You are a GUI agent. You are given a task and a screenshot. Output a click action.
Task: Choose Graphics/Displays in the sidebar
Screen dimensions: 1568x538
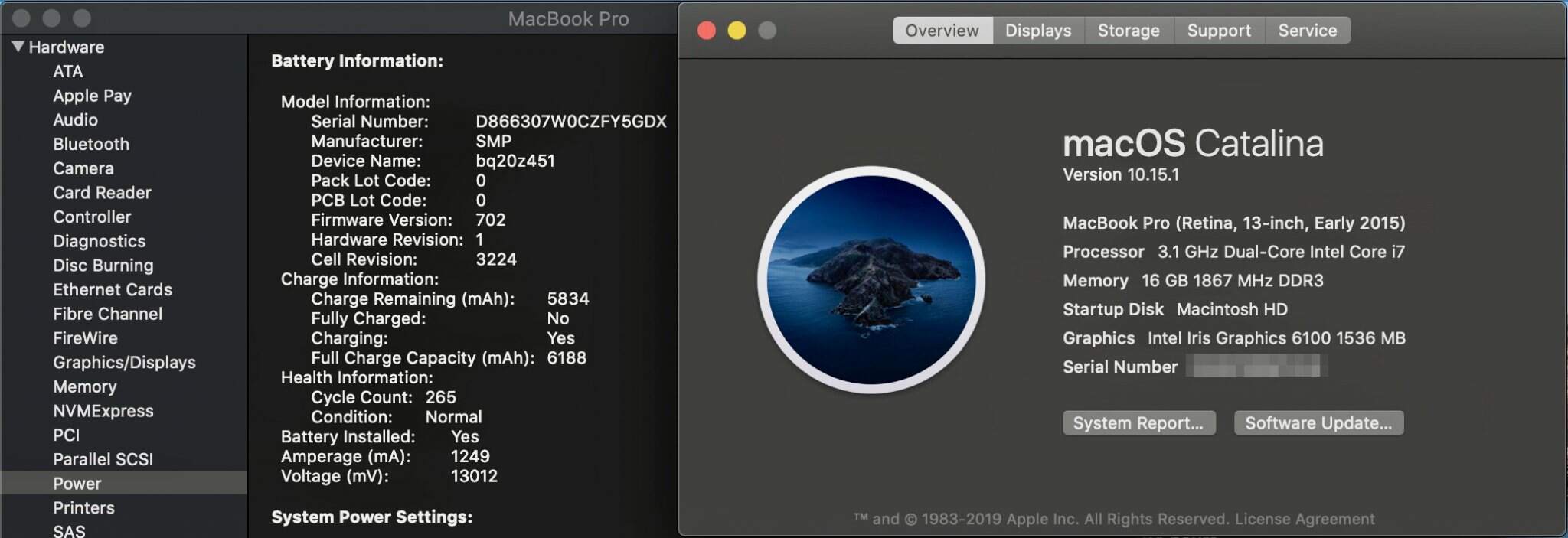[124, 362]
